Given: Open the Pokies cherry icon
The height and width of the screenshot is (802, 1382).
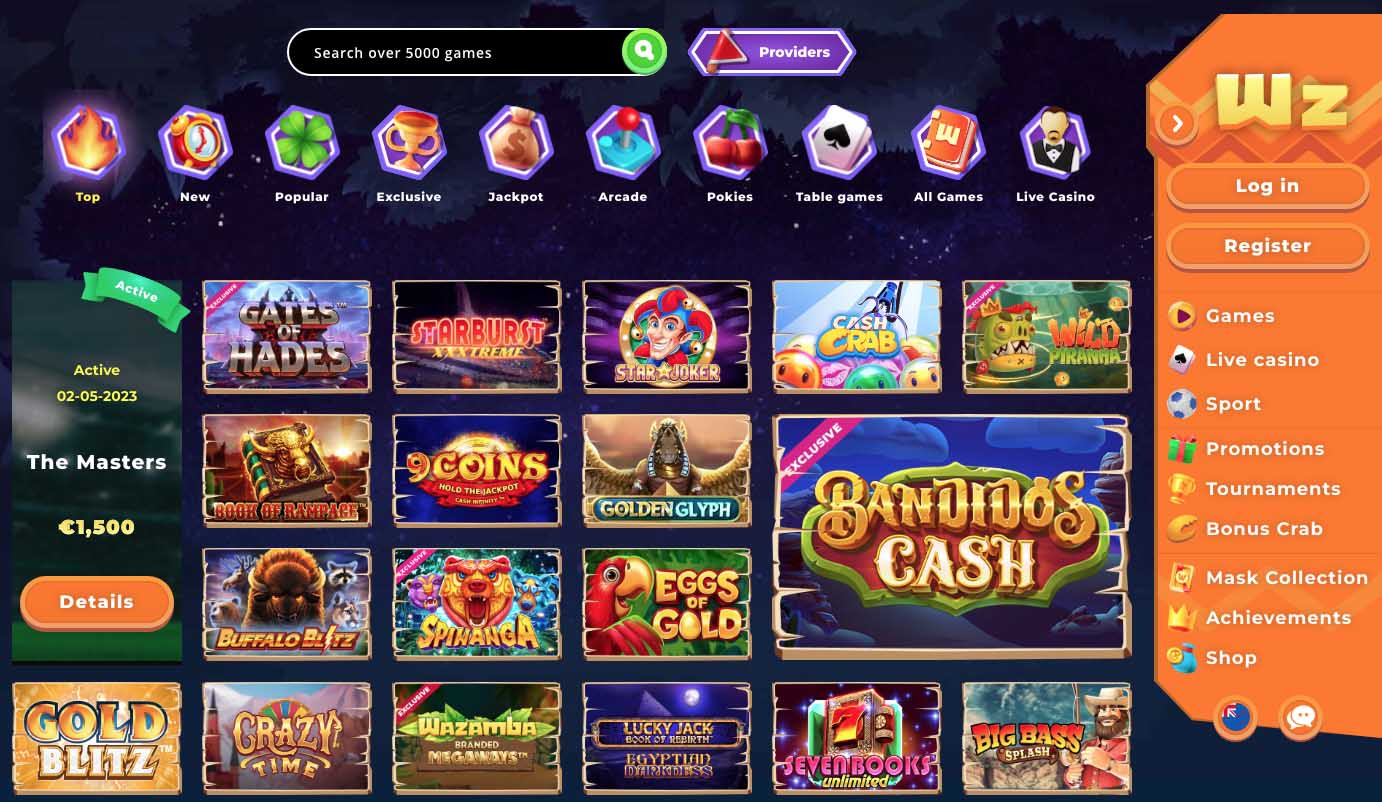Looking at the screenshot, I should click(730, 143).
